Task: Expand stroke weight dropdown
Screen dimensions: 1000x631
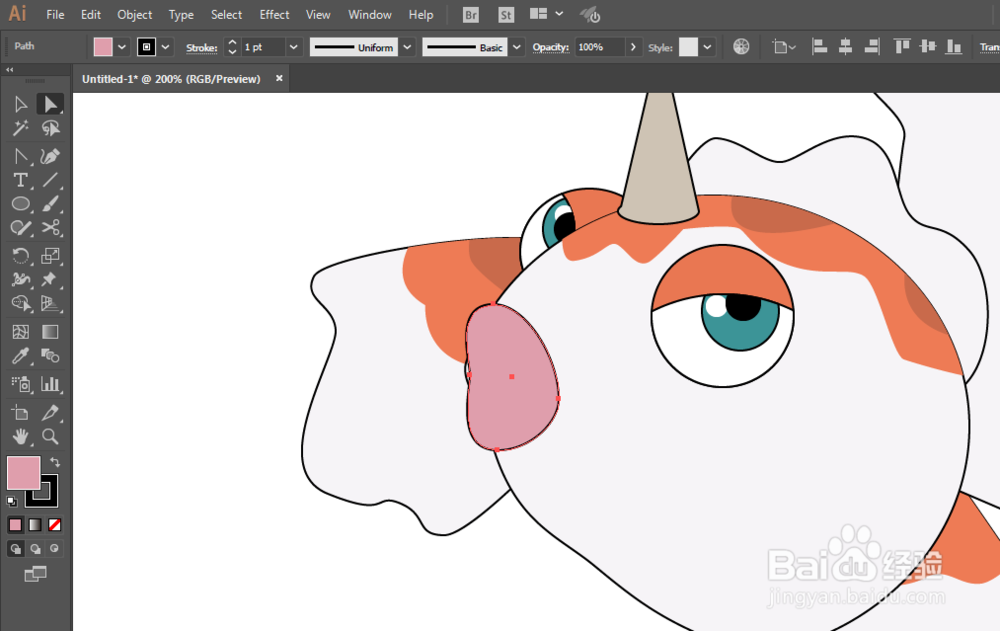Action: [x=293, y=47]
